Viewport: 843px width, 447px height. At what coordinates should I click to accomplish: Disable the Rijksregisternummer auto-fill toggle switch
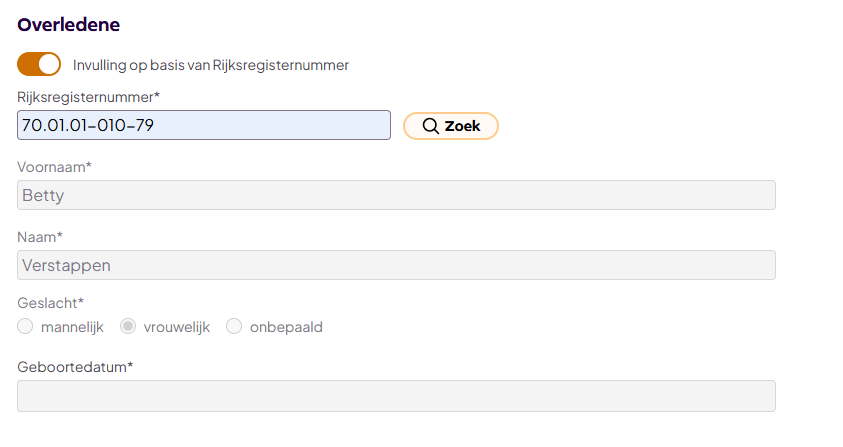(39, 65)
